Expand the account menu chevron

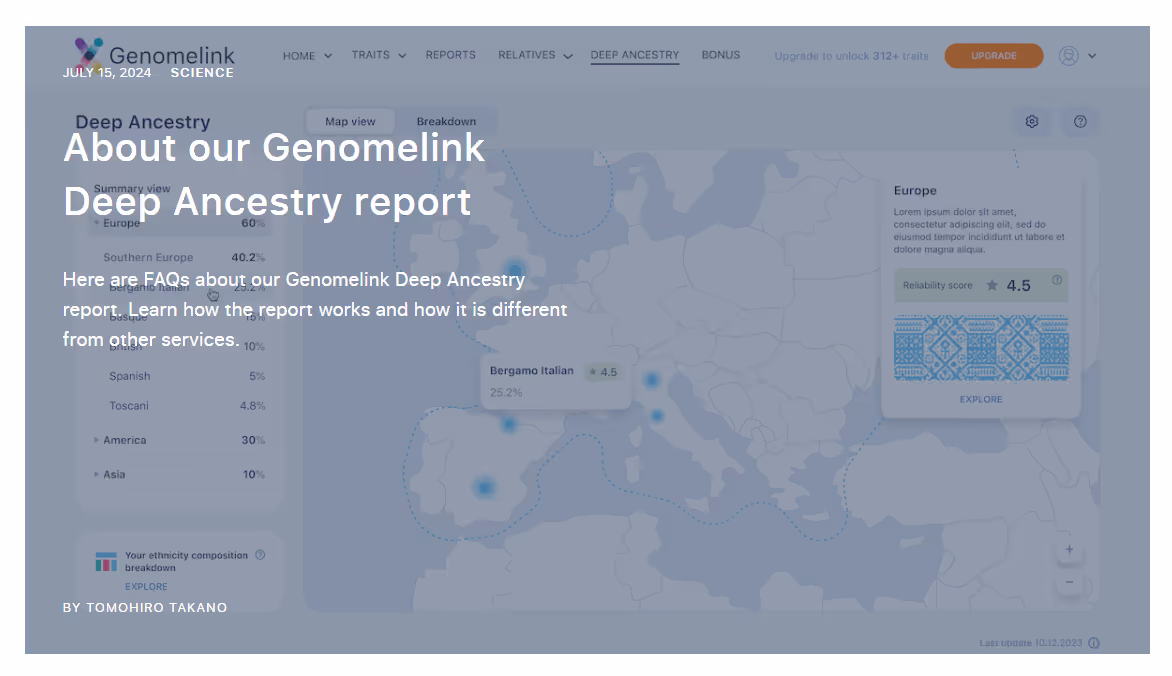pyautogui.click(x=1092, y=56)
